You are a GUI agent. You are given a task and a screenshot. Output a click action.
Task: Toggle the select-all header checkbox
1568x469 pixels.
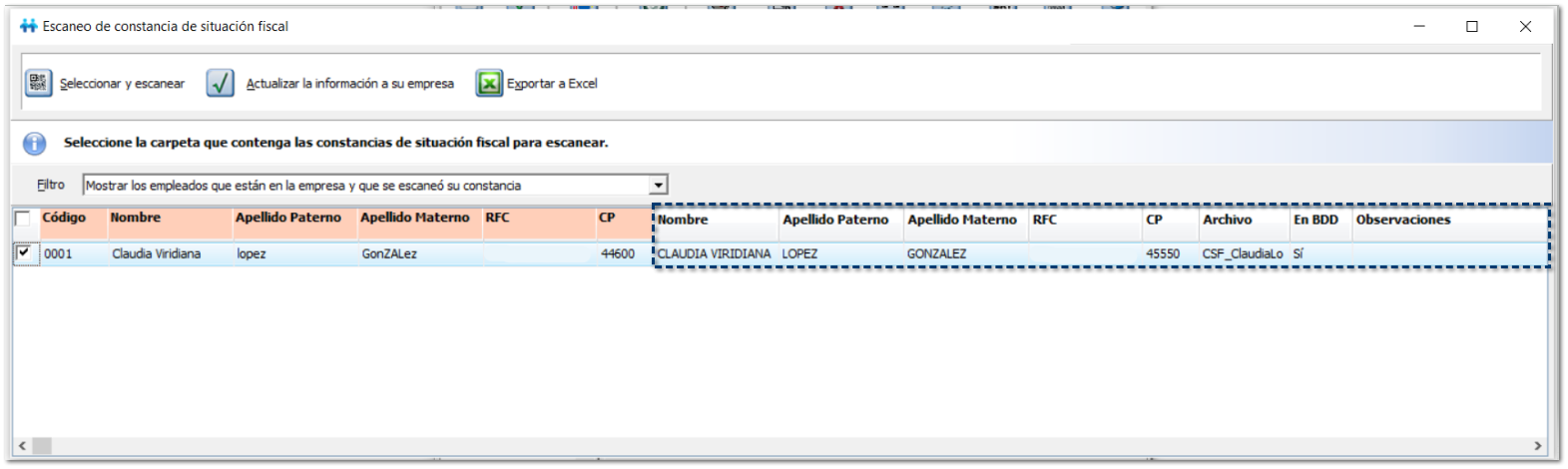click(x=23, y=219)
